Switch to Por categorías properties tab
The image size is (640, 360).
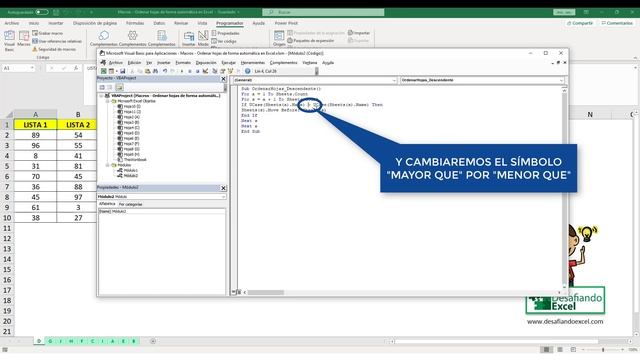[x=131, y=204]
